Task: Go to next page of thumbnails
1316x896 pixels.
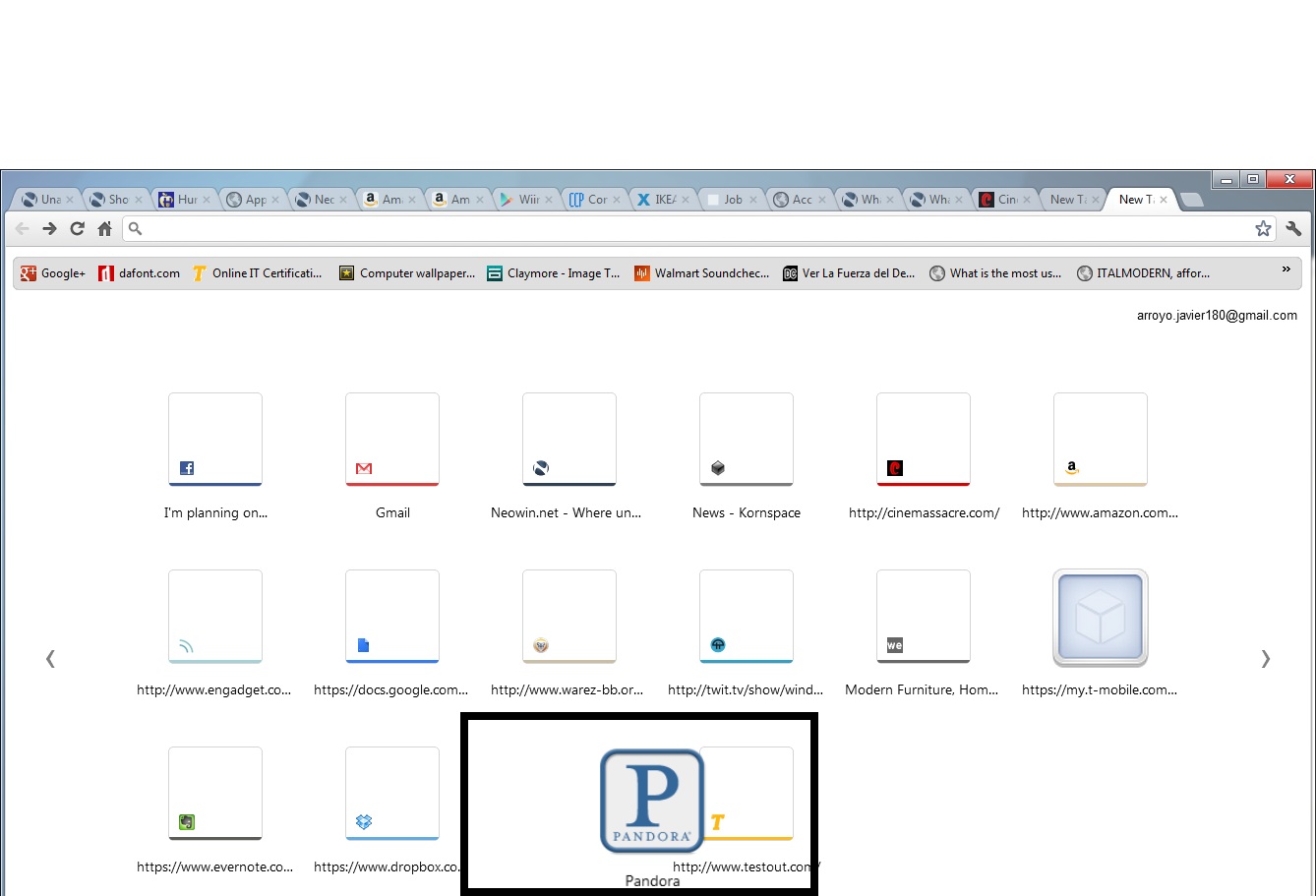Action: (1265, 659)
